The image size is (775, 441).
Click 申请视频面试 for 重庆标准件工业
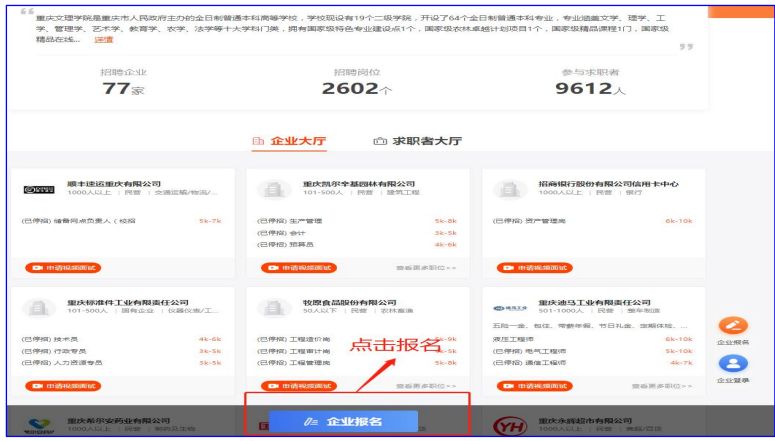coord(62,386)
